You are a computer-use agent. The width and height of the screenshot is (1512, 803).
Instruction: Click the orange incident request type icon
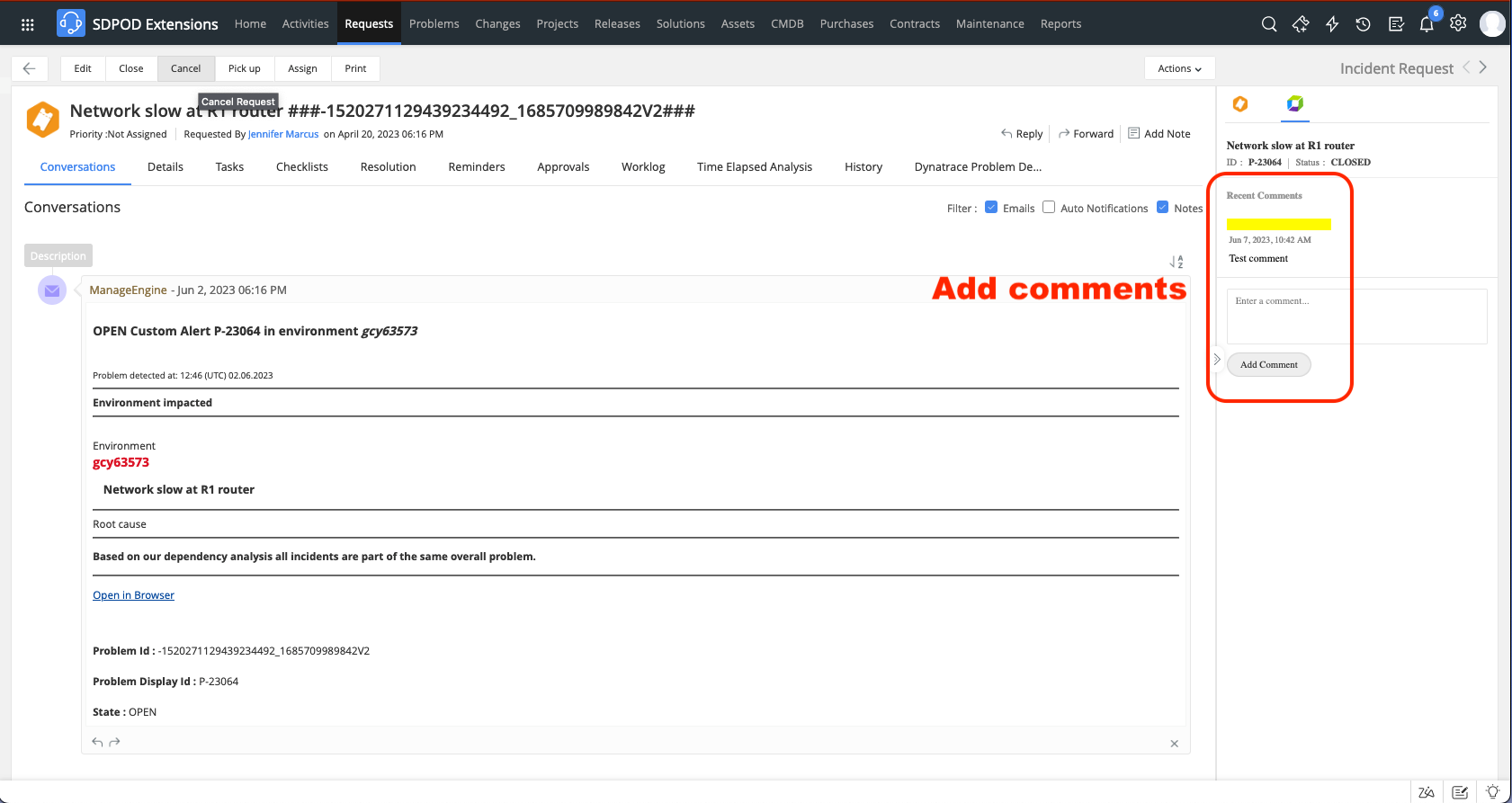(42, 120)
